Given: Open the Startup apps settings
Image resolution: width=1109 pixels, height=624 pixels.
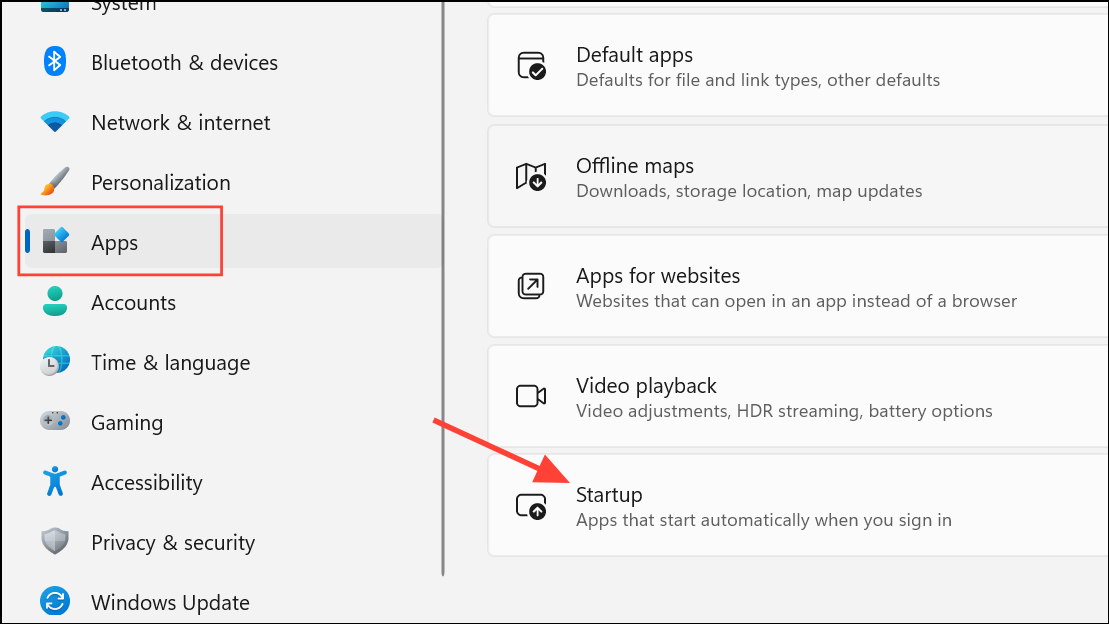Looking at the screenshot, I should tap(763, 506).
